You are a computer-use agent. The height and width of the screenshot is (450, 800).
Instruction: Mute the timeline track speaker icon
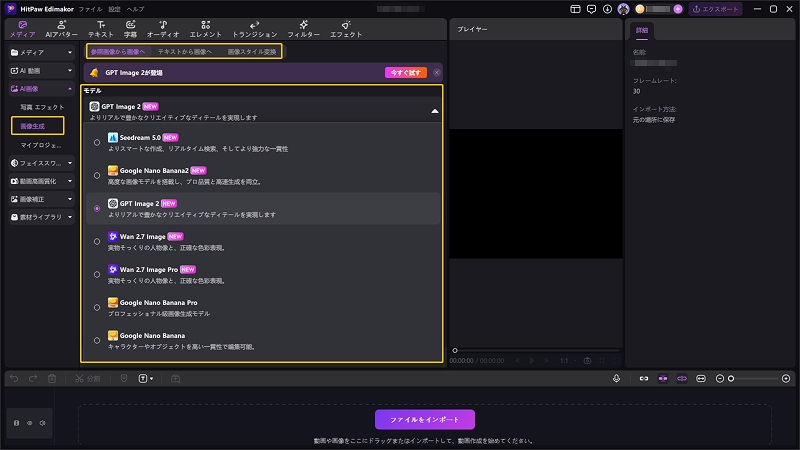point(42,423)
